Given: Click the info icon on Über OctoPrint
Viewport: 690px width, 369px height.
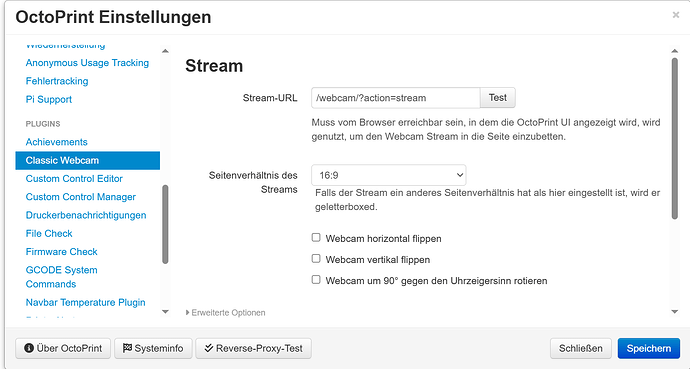Looking at the screenshot, I should pyautogui.click(x=29, y=348).
